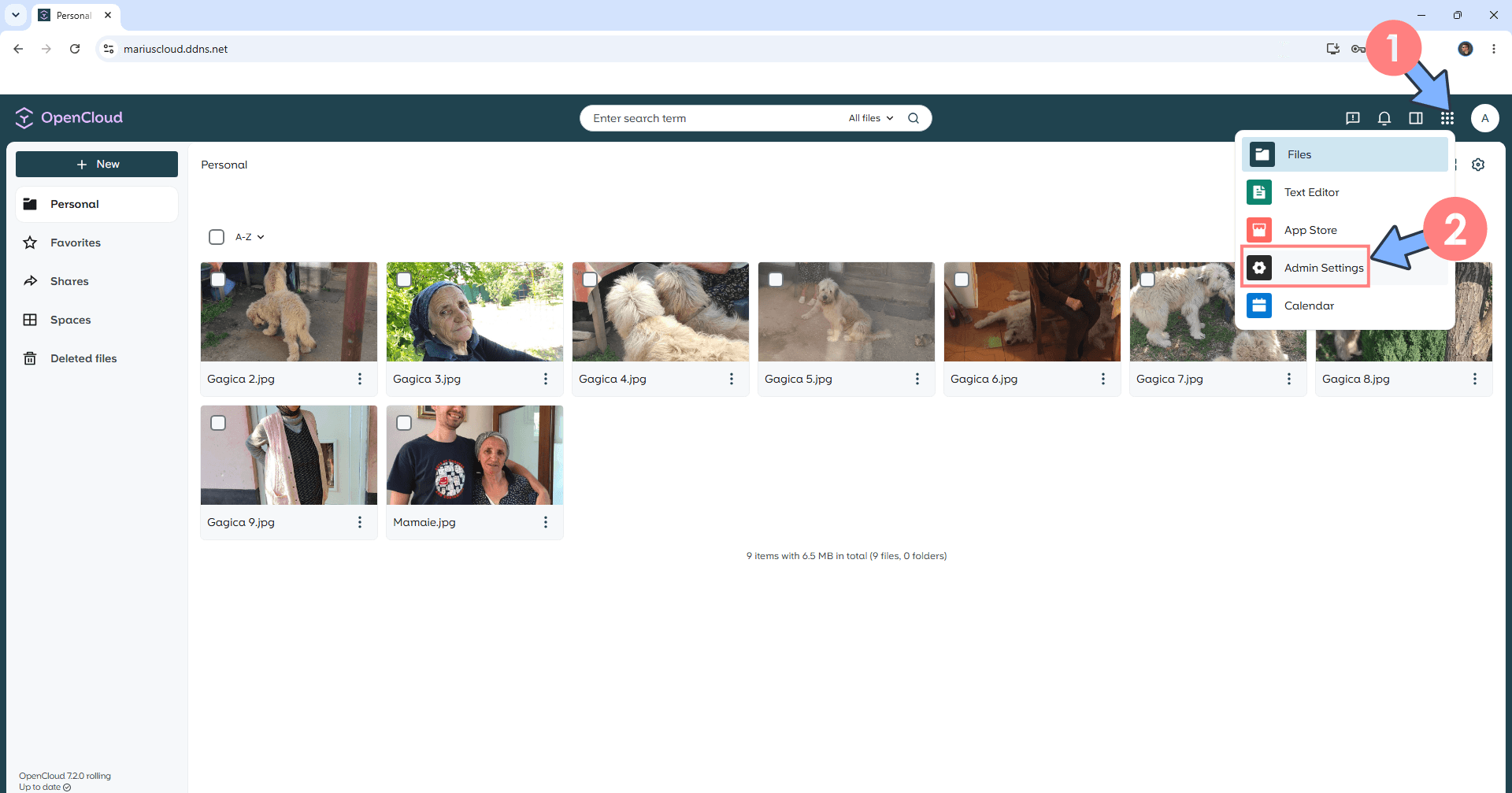This screenshot has height=793, width=1512.
Task: Click Personal breadcrumb title
Action: (224, 165)
